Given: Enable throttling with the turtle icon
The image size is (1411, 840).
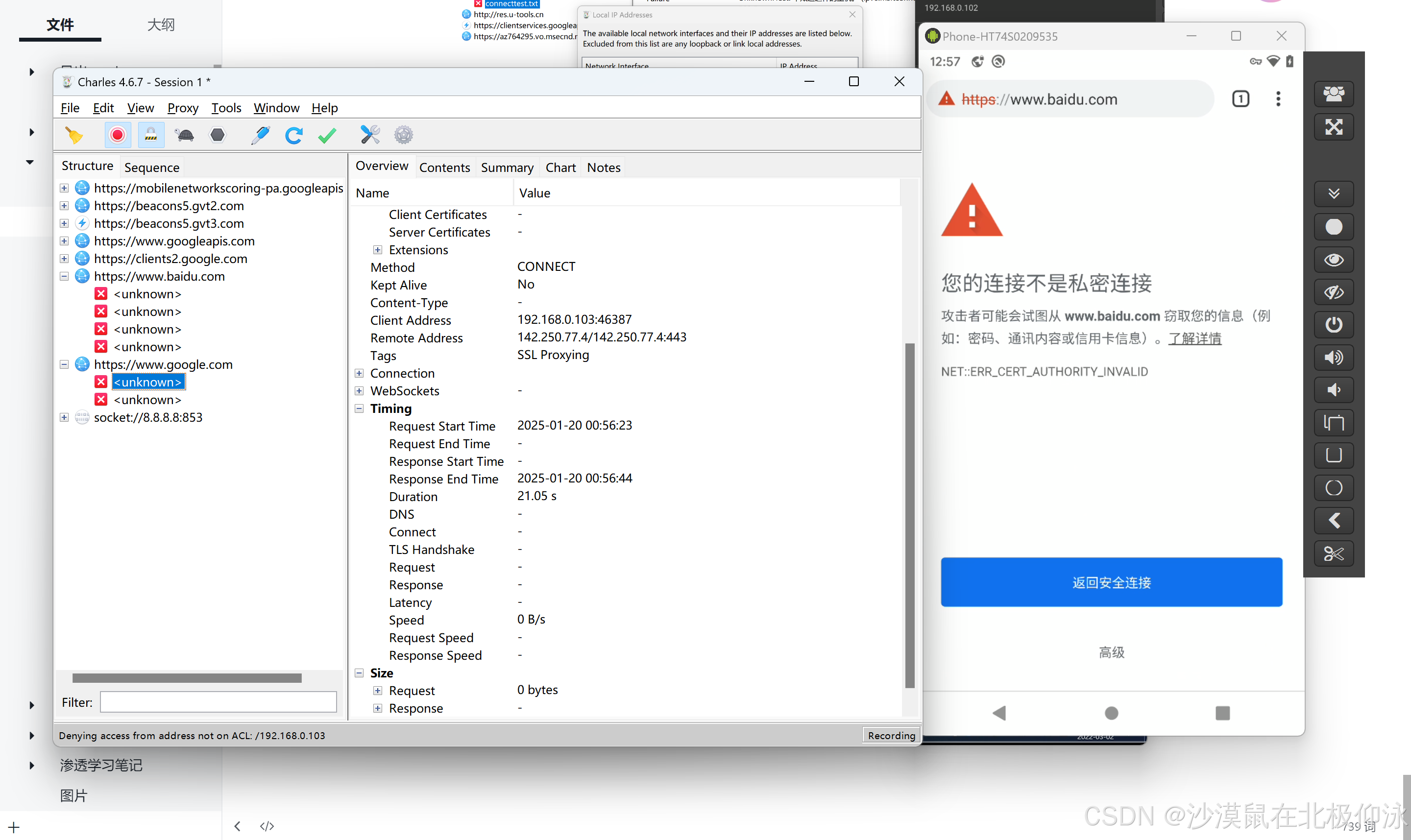Looking at the screenshot, I should click(x=185, y=135).
